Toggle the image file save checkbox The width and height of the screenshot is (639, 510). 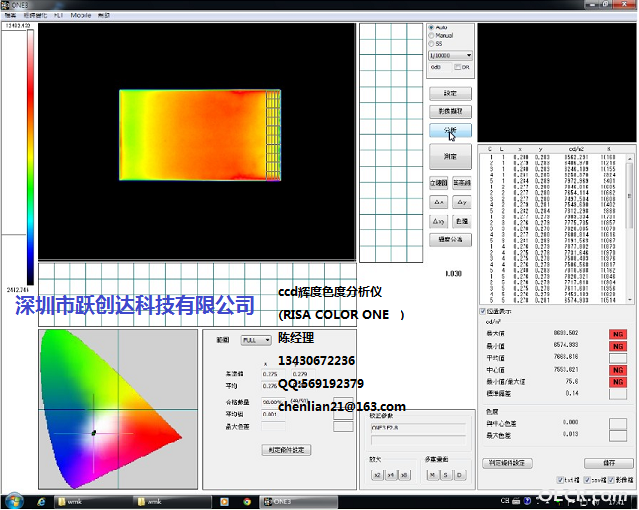point(611,480)
